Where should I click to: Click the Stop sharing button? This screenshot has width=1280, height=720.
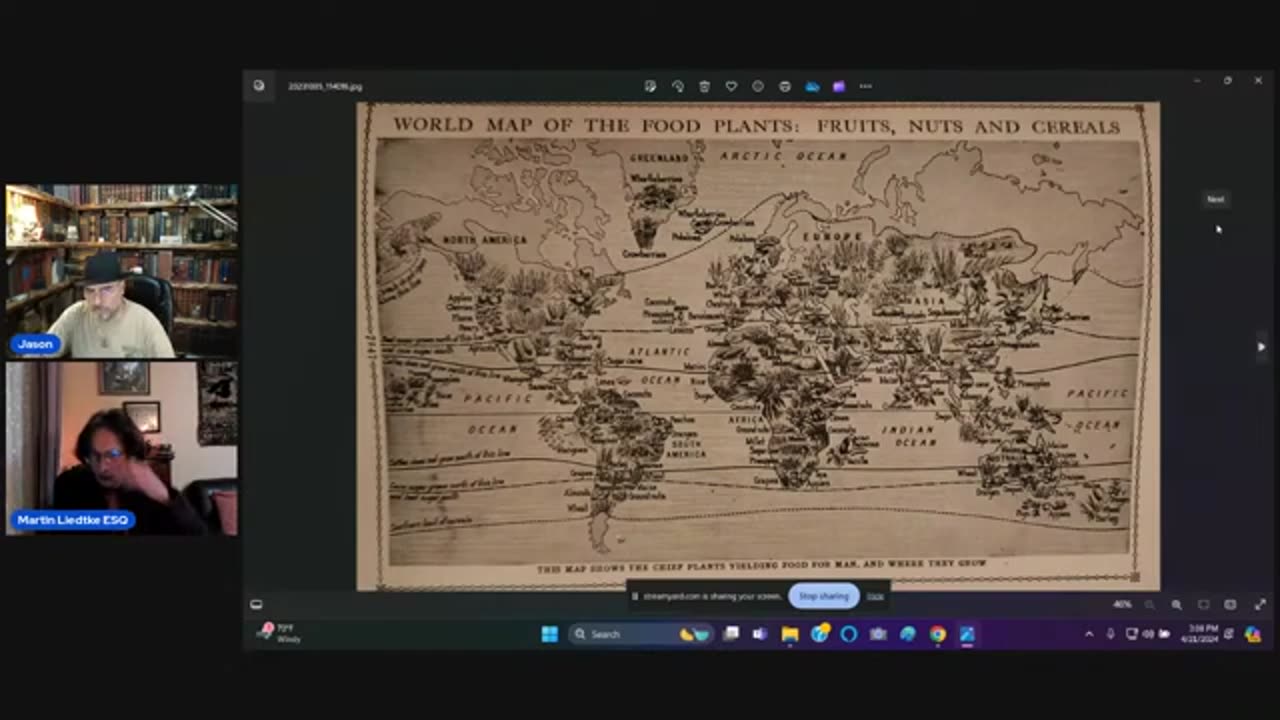pos(824,596)
